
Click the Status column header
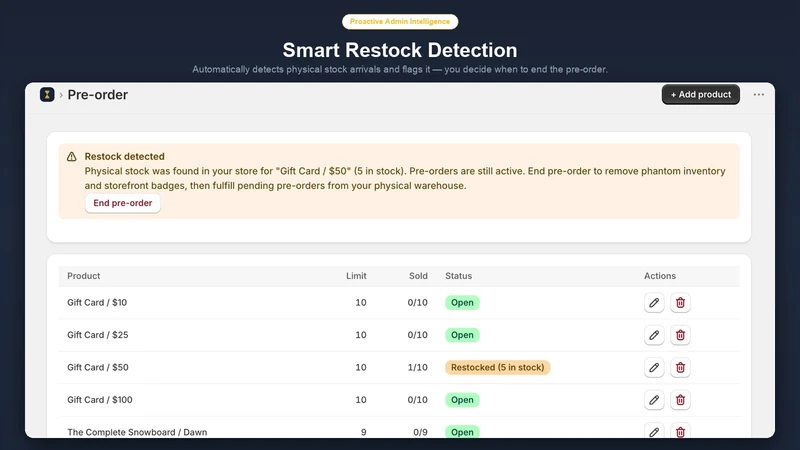point(459,276)
